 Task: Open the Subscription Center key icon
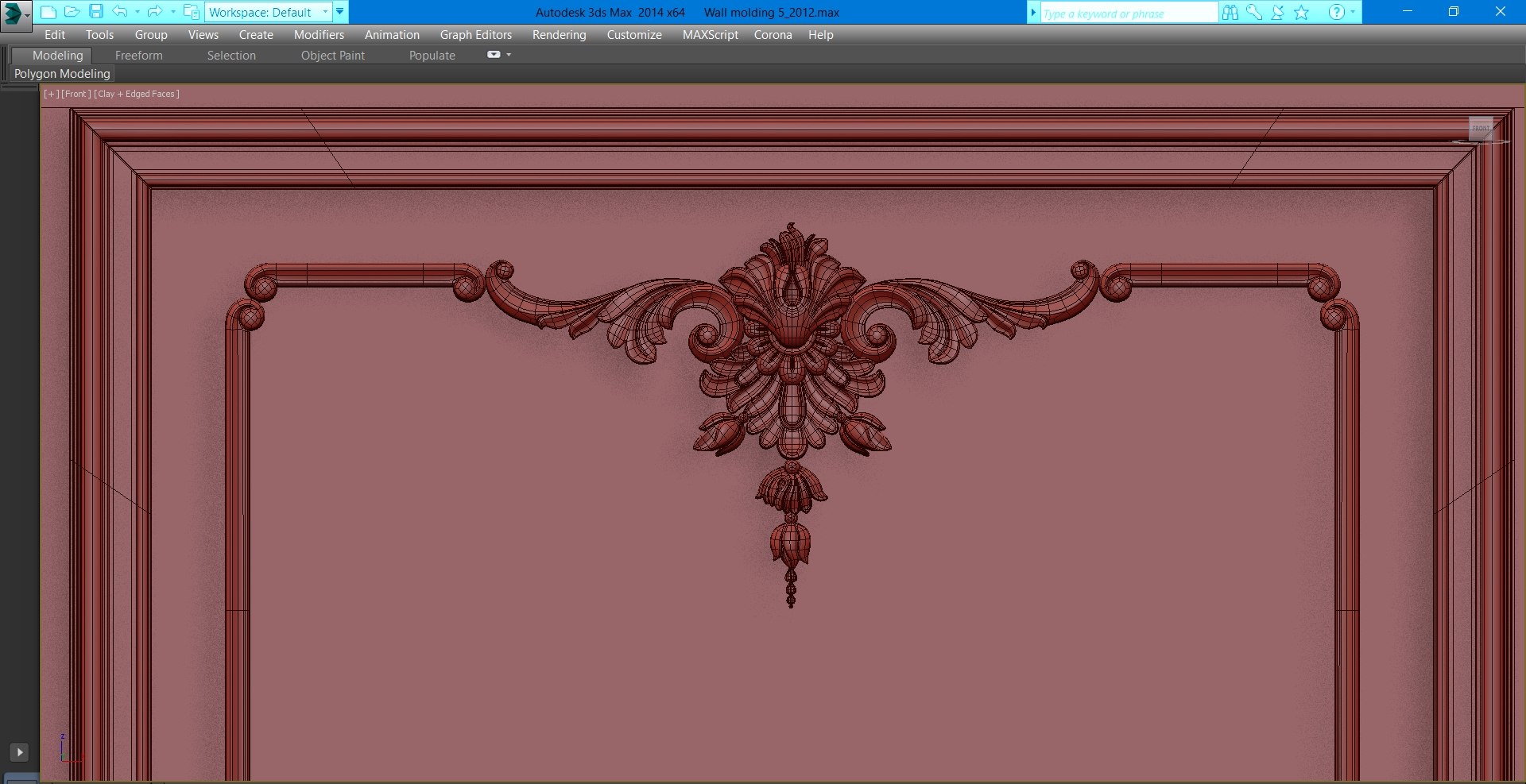(x=1254, y=13)
